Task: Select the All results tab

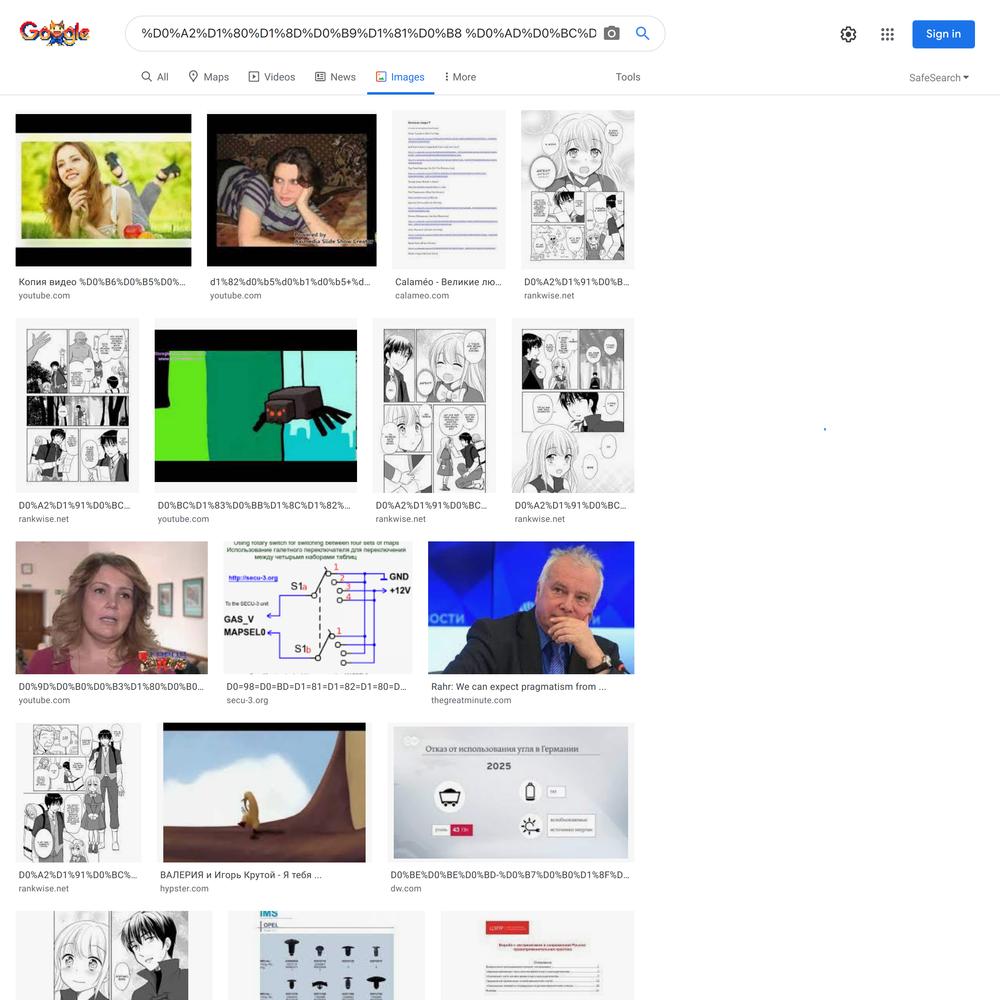Action: point(155,77)
